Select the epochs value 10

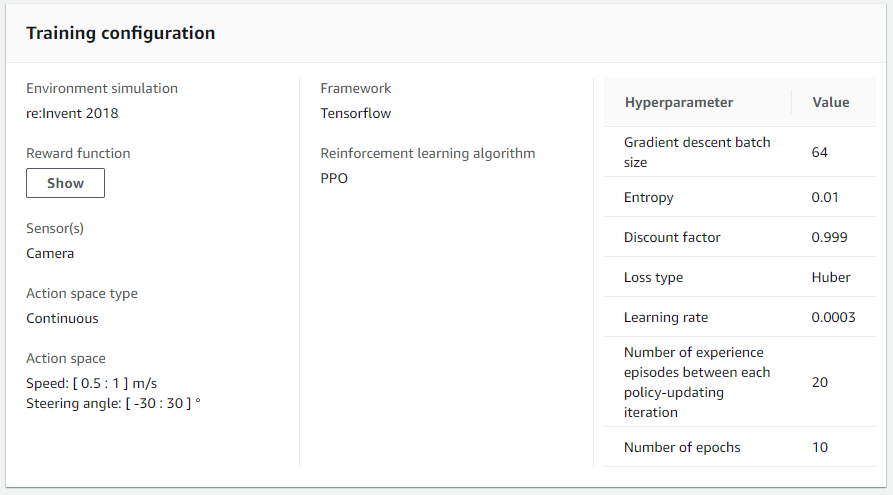coord(820,447)
